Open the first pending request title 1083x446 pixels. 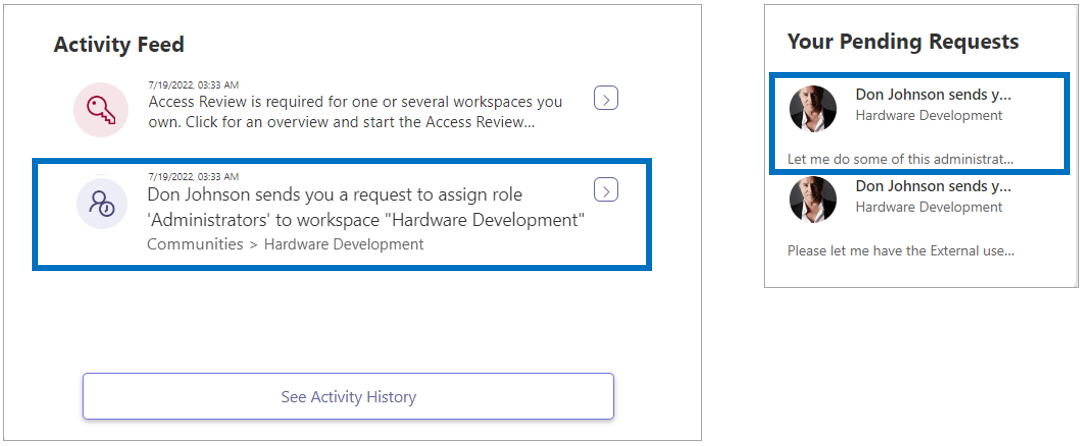click(x=933, y=95)
